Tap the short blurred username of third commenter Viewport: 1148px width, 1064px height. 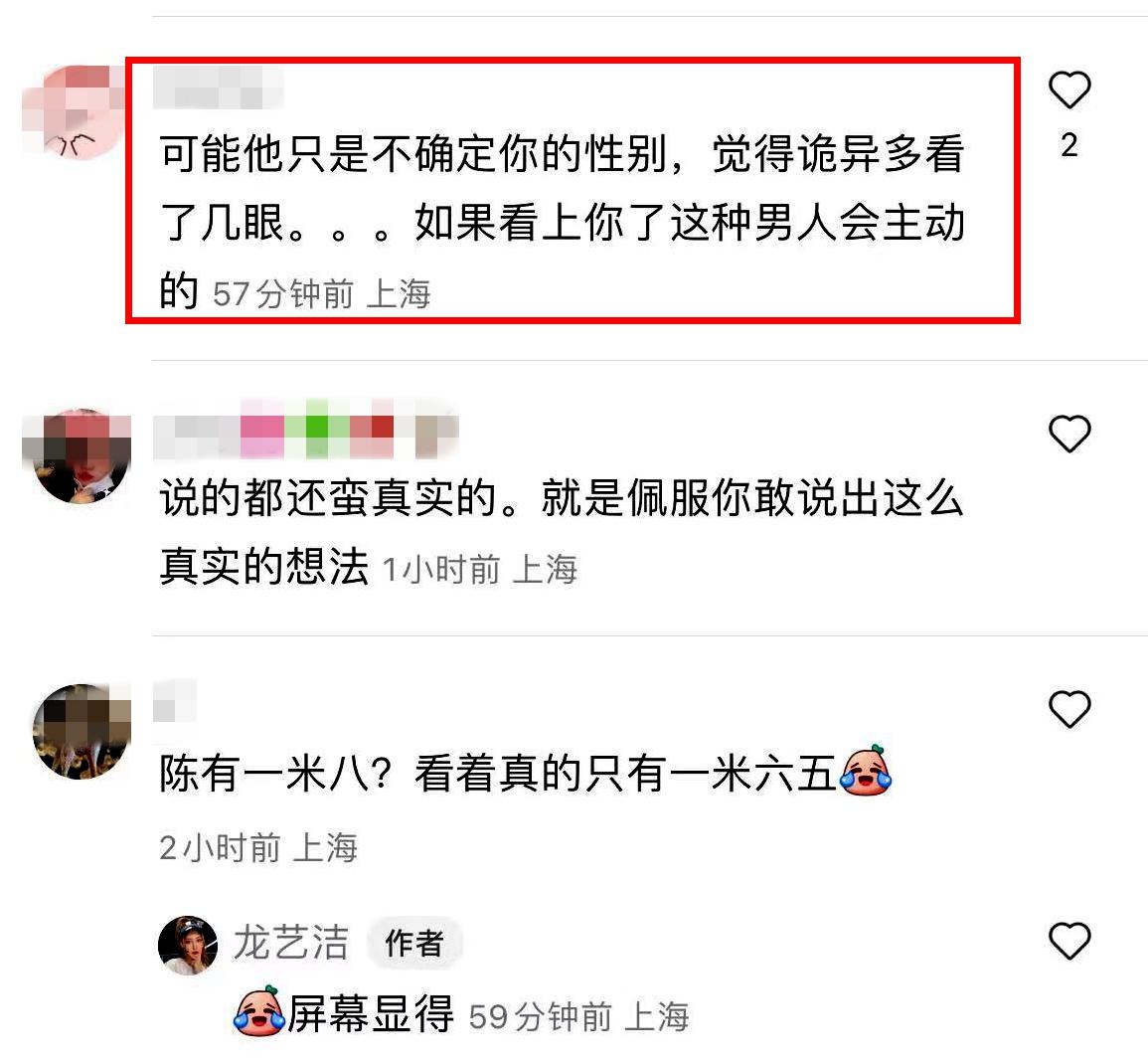coord(175,700)
